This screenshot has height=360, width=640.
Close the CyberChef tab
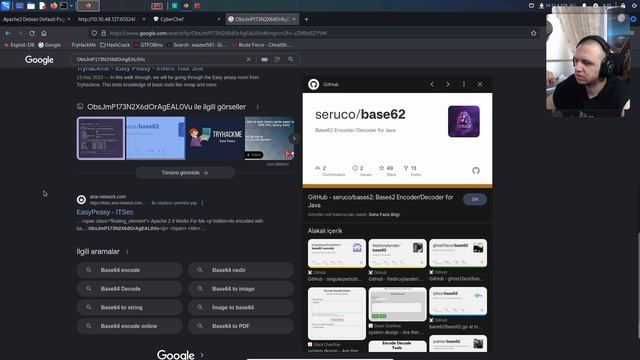pos(219,19)
